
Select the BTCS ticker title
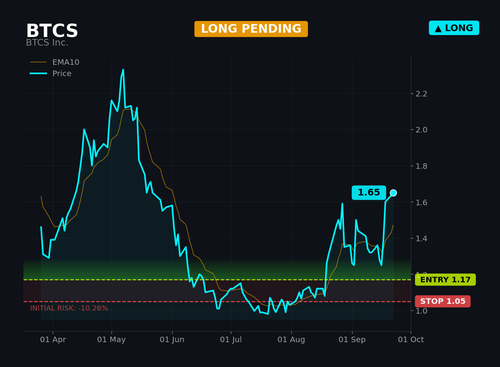click(52, 30)
